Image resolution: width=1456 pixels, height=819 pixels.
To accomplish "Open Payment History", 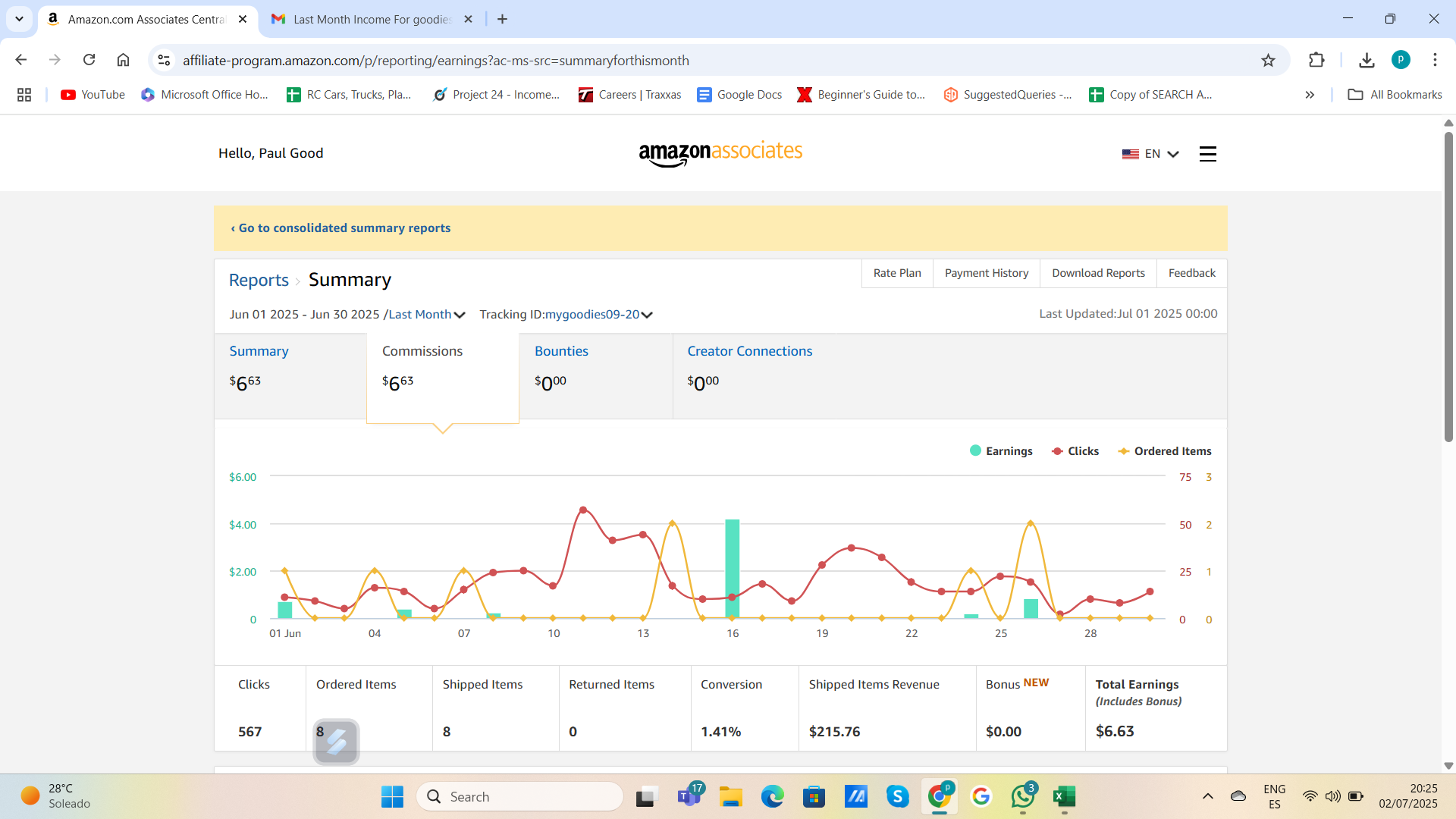I will click(x=987, y=273).
